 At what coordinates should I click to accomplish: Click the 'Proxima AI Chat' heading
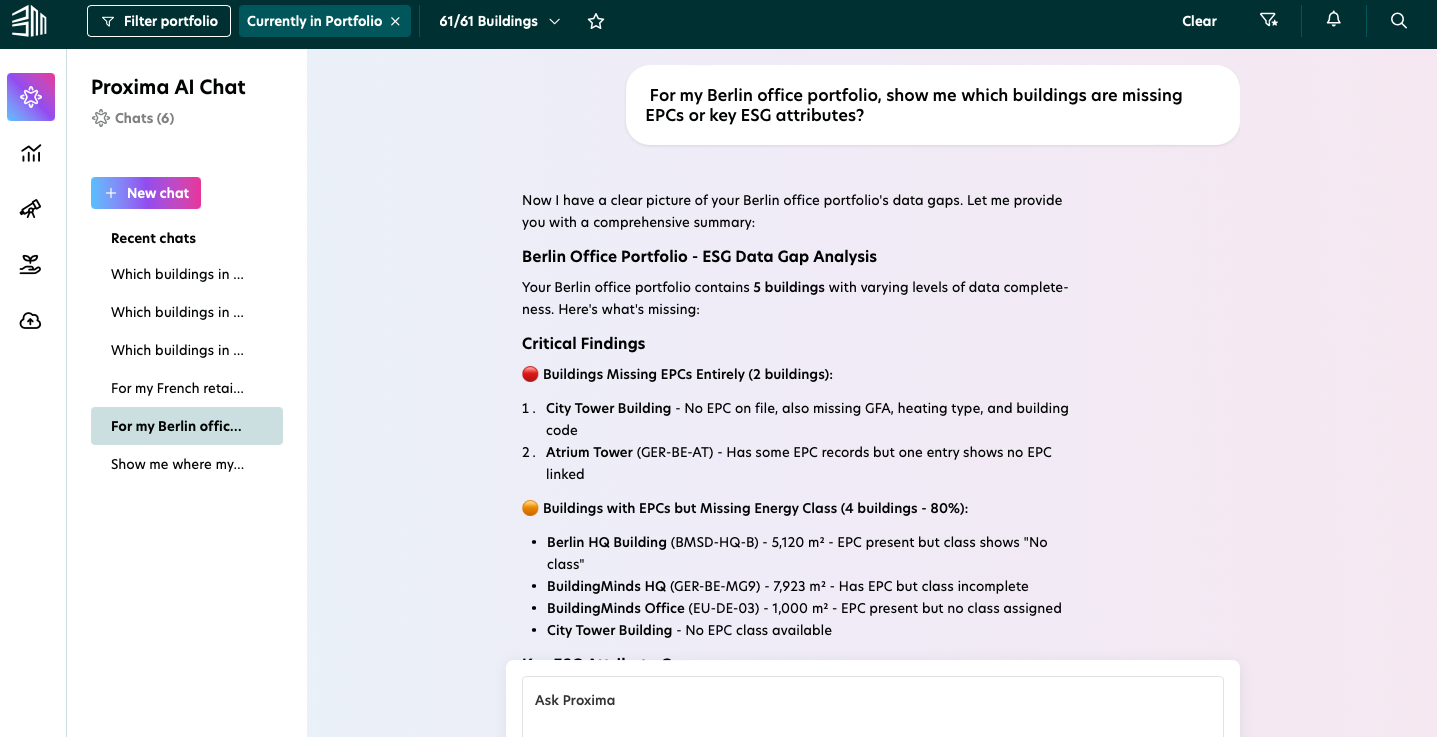coord(168,87)
